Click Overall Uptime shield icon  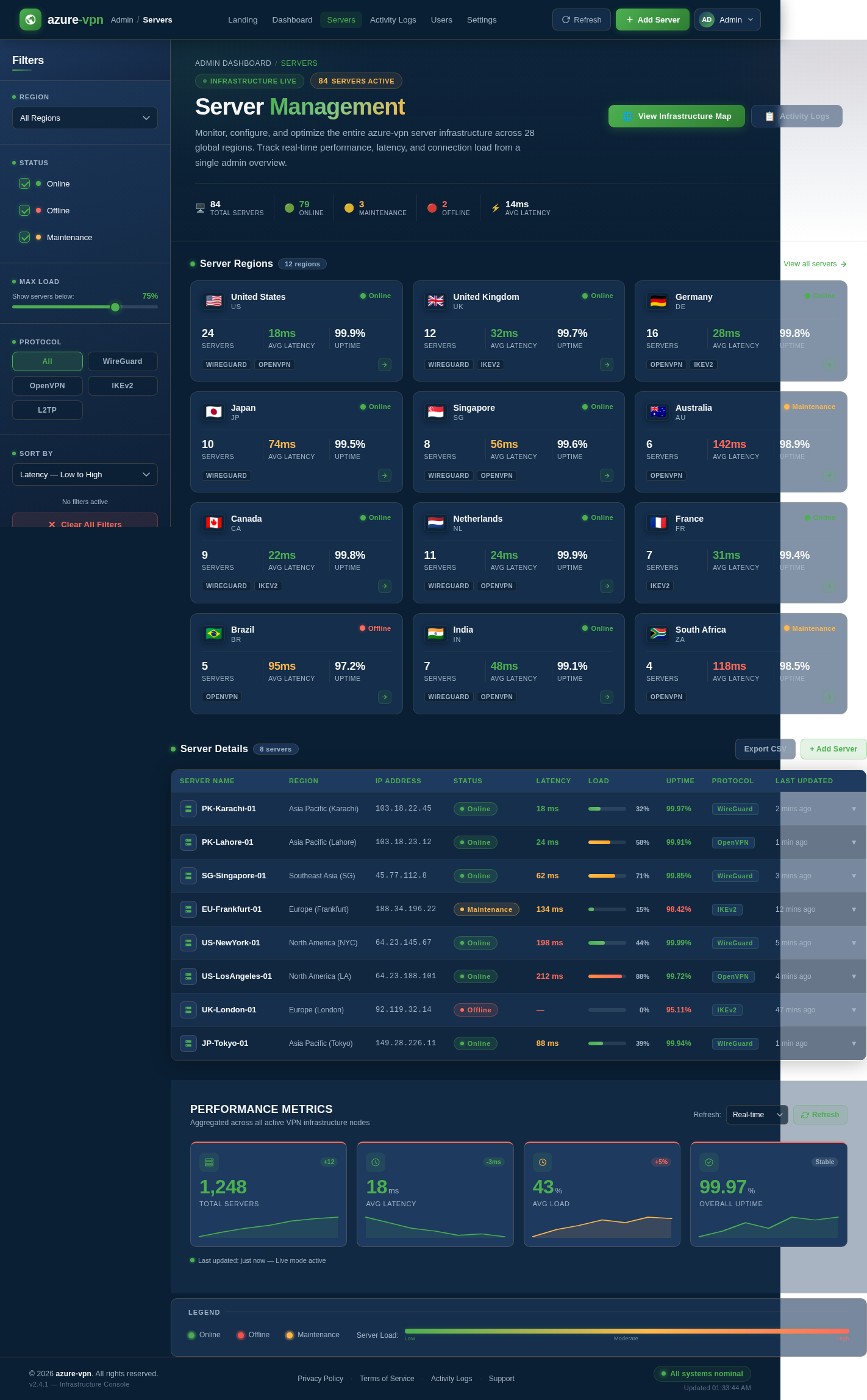tap(709, 1162)
